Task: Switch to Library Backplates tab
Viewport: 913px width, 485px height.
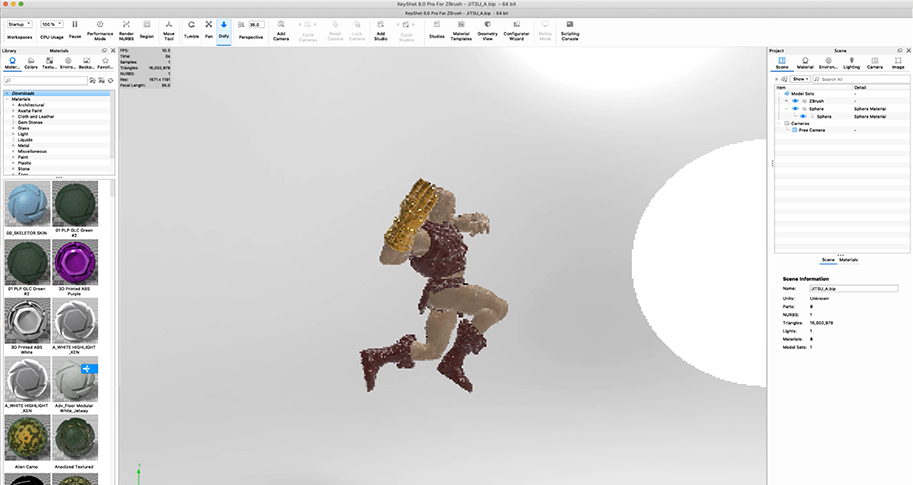Action: pyautogui.click(x=87, y=63)
